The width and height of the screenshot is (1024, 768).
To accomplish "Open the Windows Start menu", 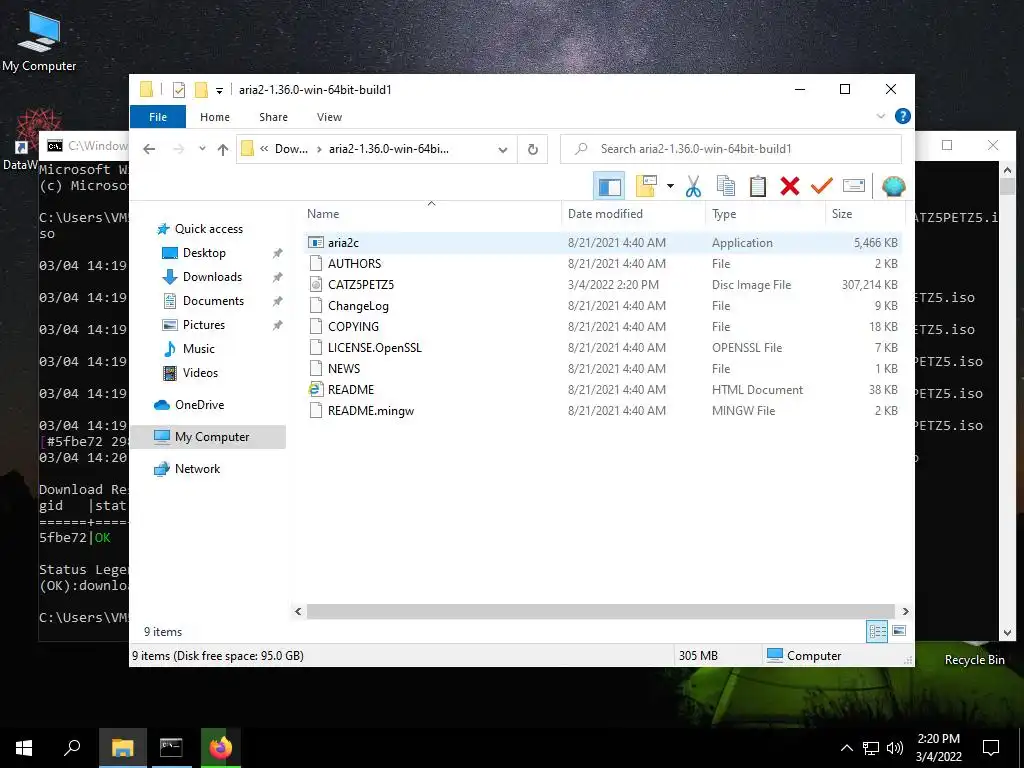I will 24,748.
